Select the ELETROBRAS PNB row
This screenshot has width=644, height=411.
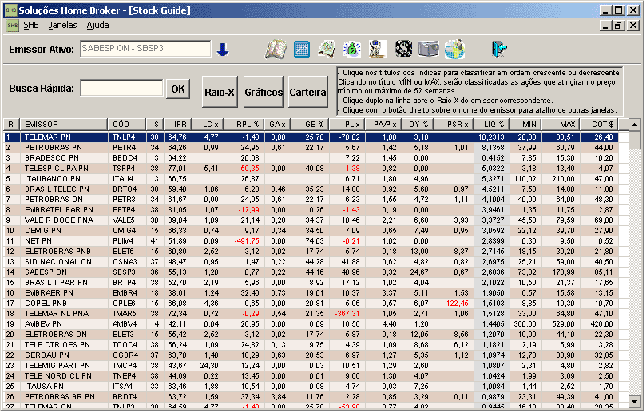point(311,251)
